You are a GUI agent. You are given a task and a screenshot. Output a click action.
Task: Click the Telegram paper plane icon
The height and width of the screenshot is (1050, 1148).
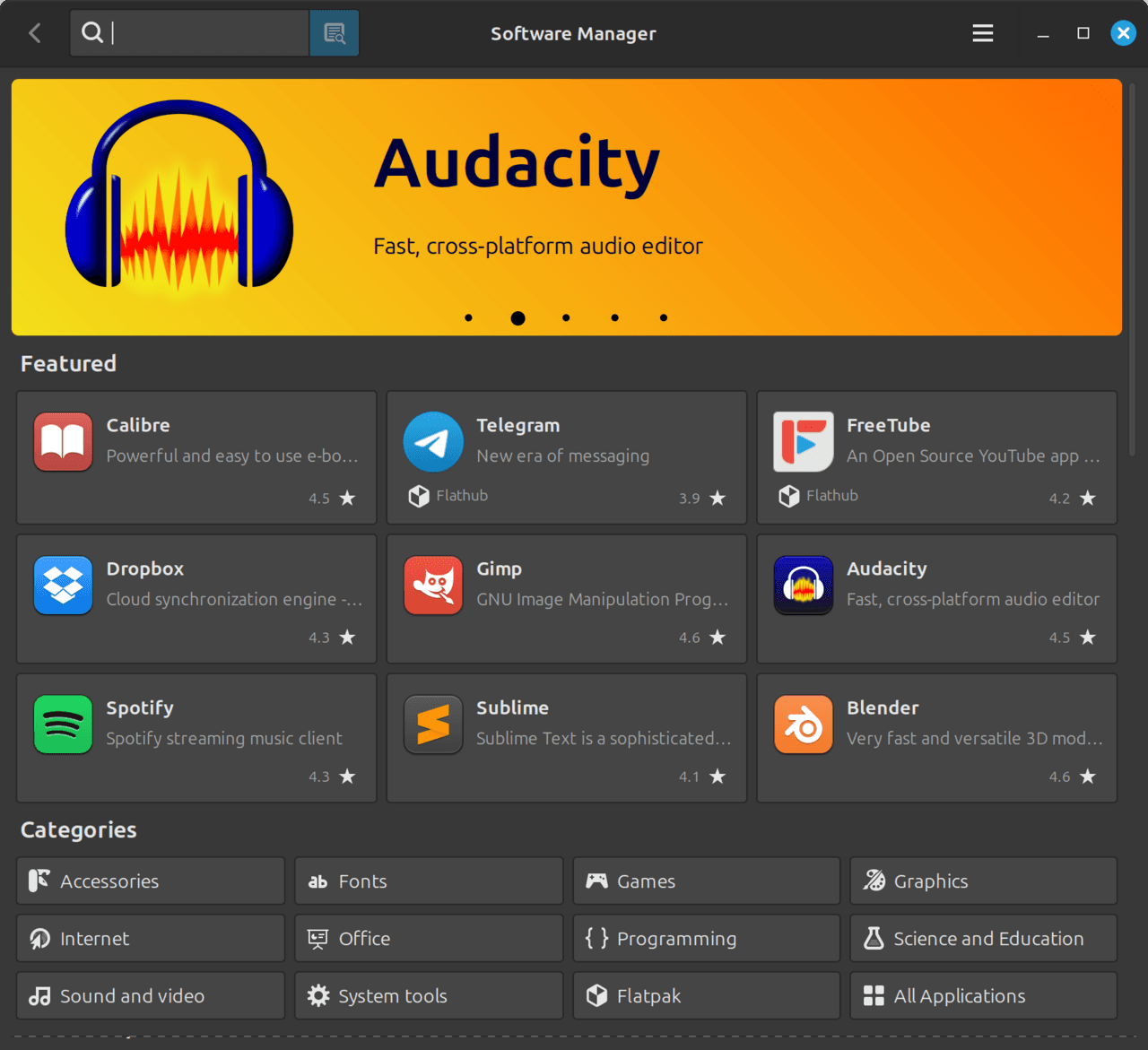[433, 441]
